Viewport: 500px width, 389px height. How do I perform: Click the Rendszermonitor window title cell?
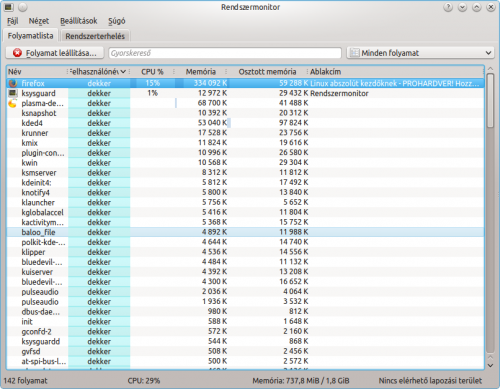point(339,93)
